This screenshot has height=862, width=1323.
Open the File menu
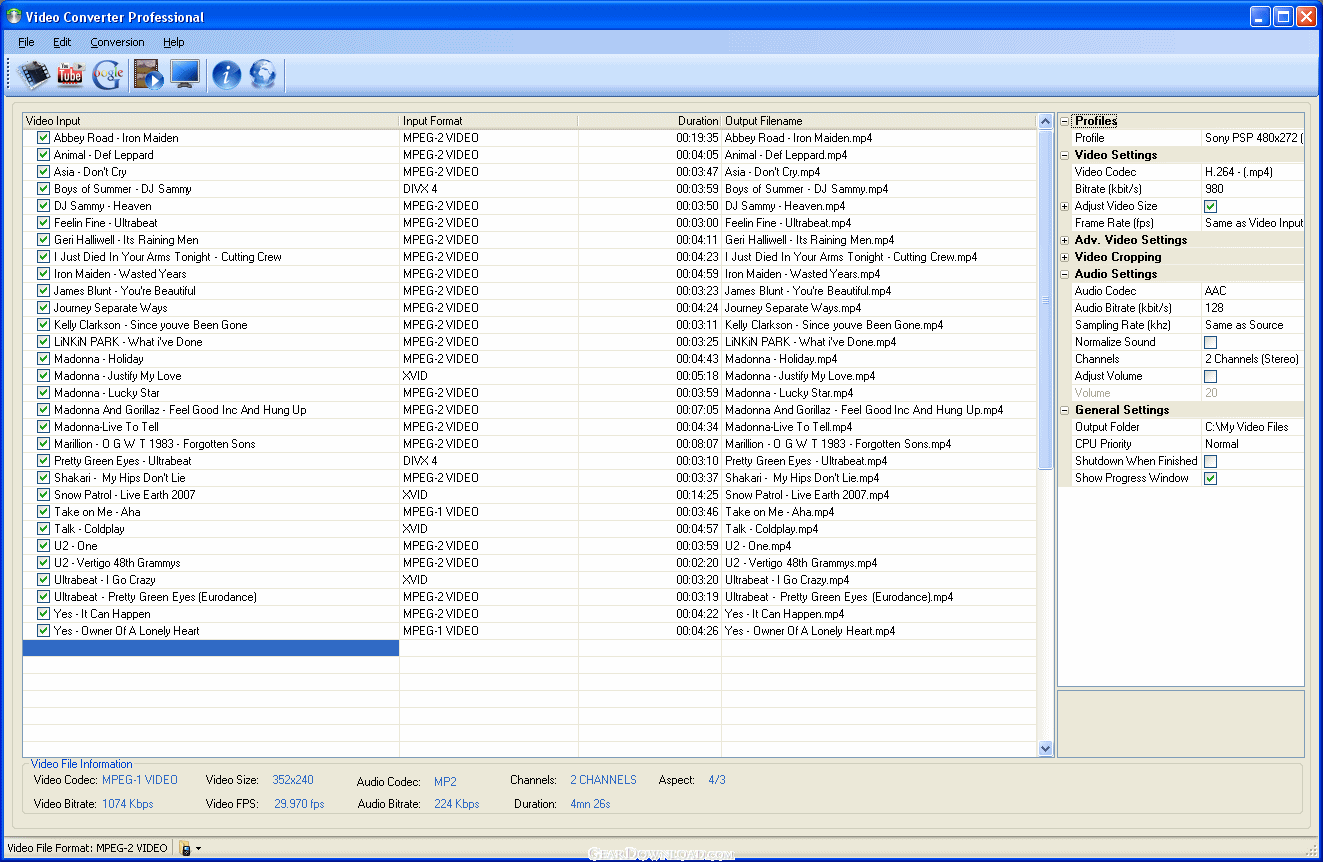click(26, 42)
